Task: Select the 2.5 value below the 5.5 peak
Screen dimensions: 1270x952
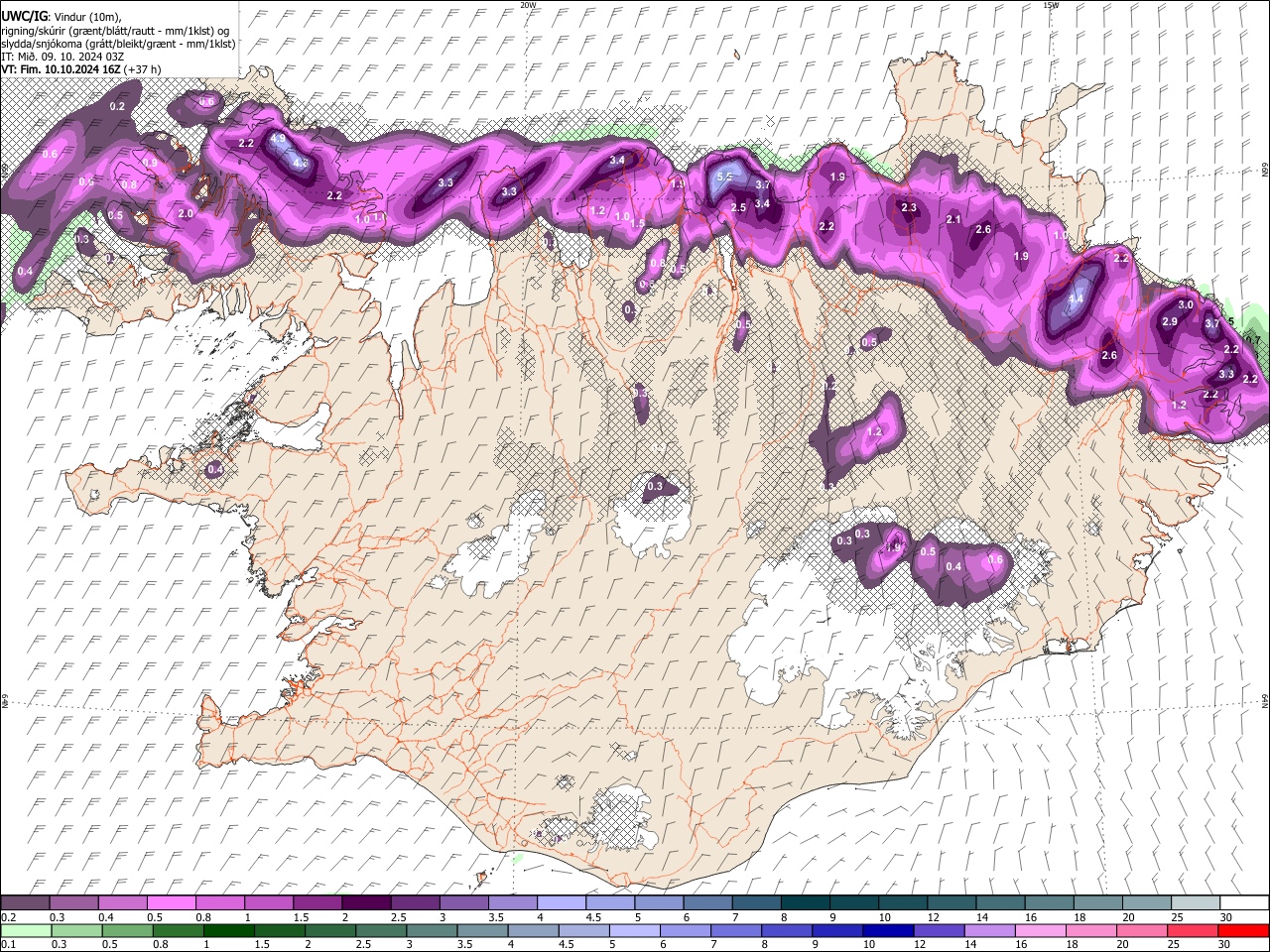Action: [738, 207]
